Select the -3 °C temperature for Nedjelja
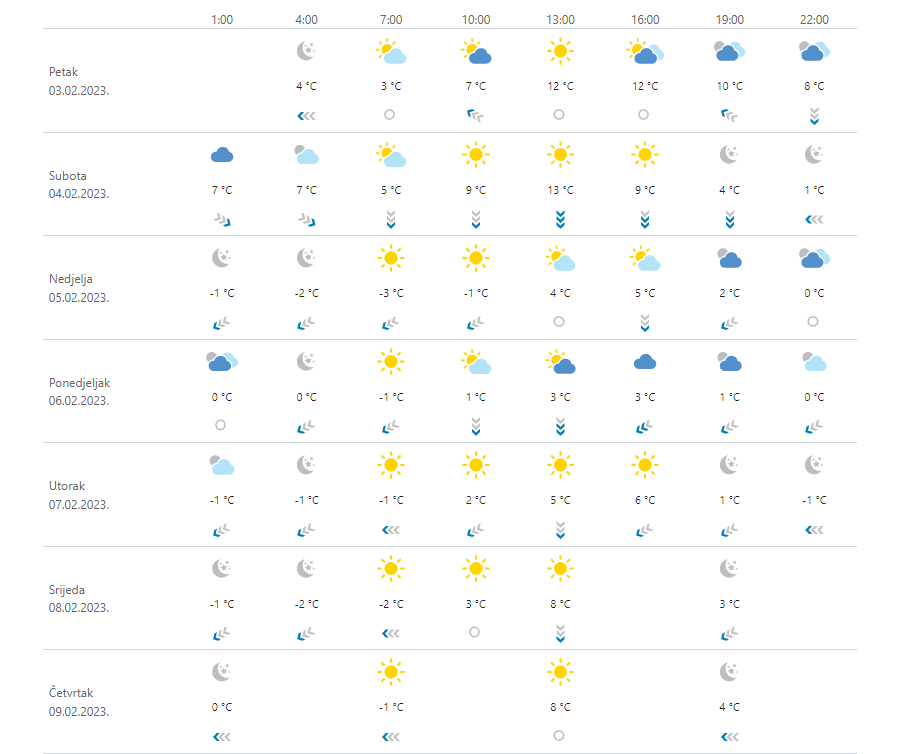Viewport: 913px width, 754px height. coord(391,293)
